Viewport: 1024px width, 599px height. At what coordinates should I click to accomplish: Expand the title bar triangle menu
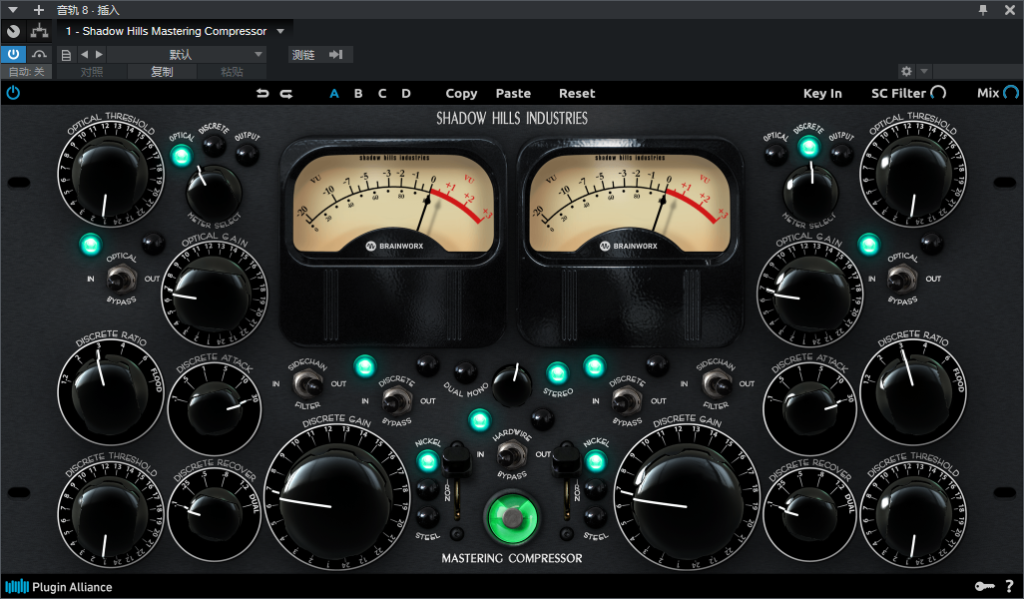click(12, 10)
